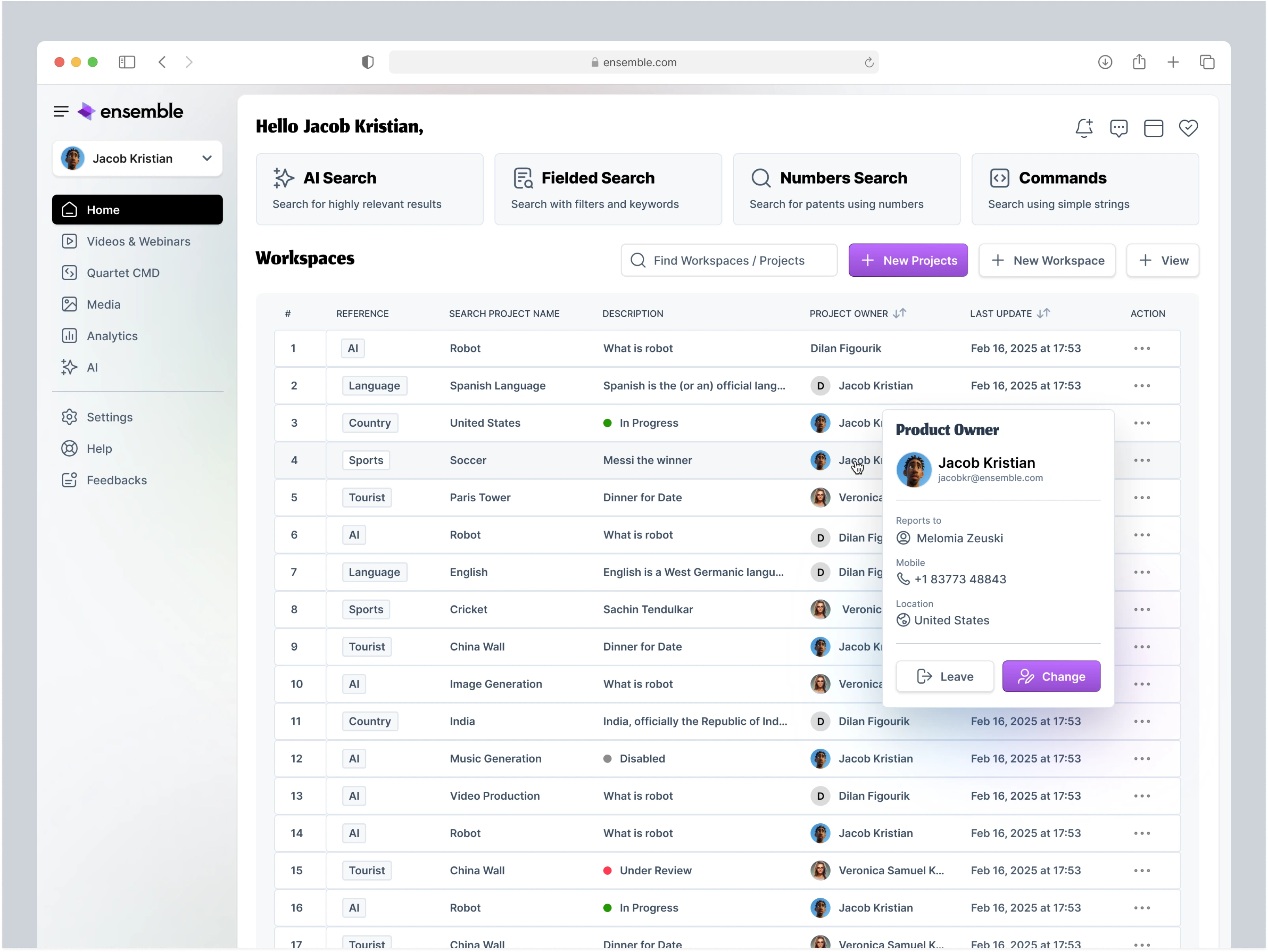Click the browser share icon
This screenshot has height=952, width=1268.
pos(1139,61)
